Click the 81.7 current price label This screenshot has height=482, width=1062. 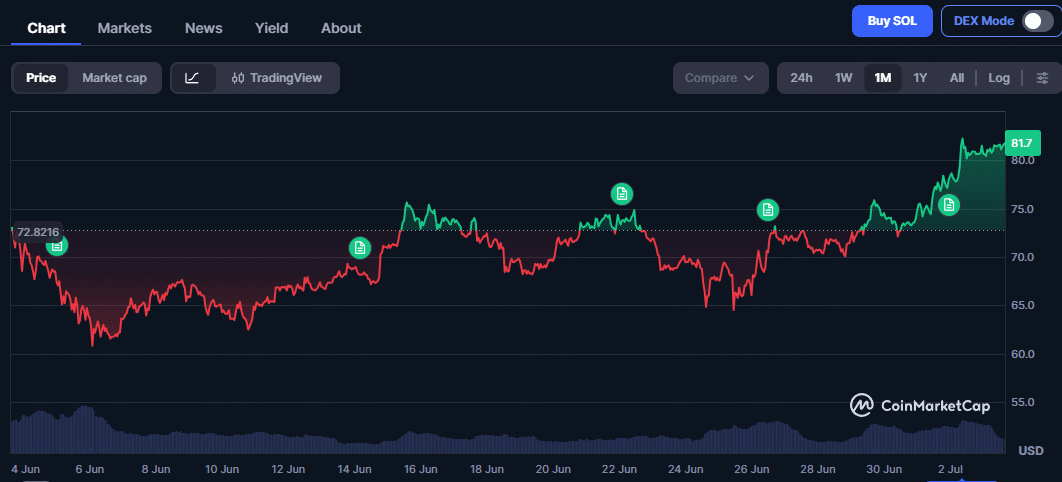click(1021, 144)
